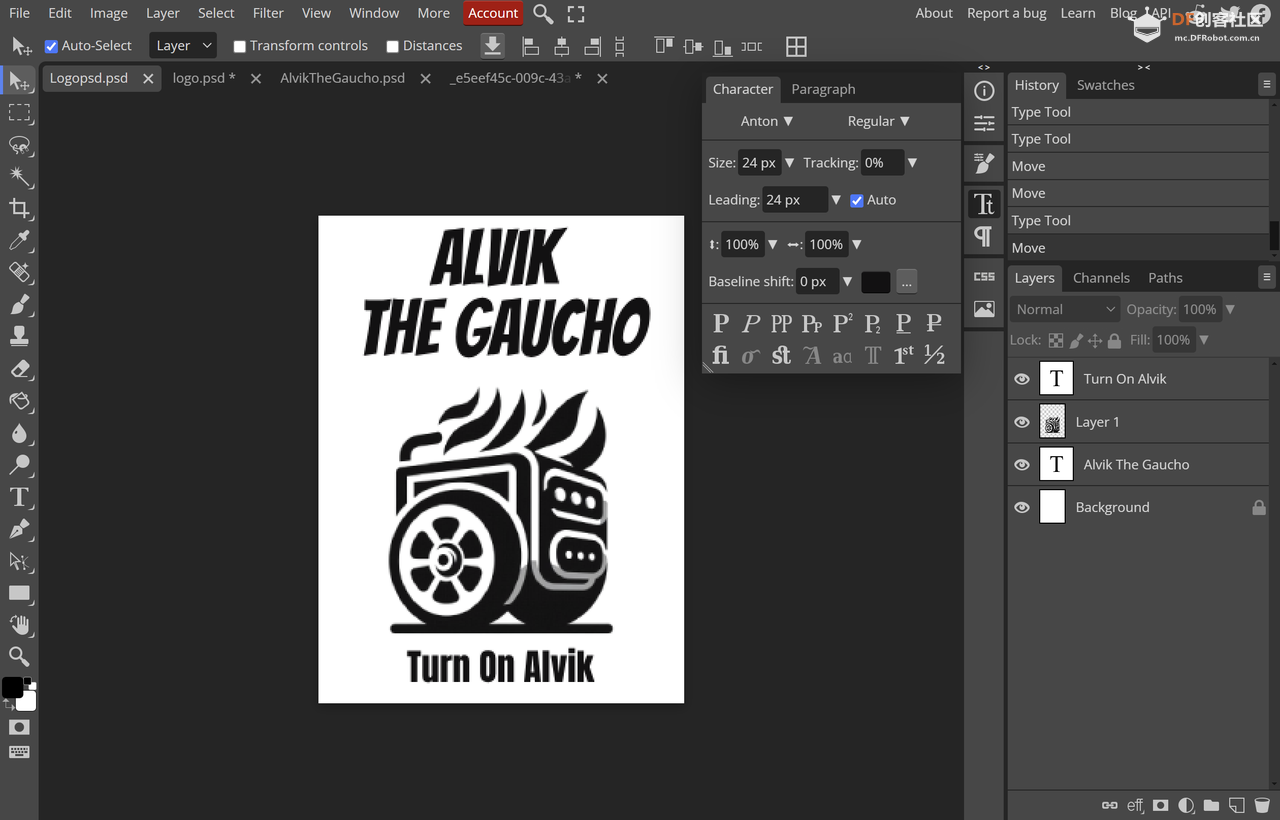Hide the Alvik The Gaucho layer
Screen dimensions: 1280x820
click(1022, 465)
